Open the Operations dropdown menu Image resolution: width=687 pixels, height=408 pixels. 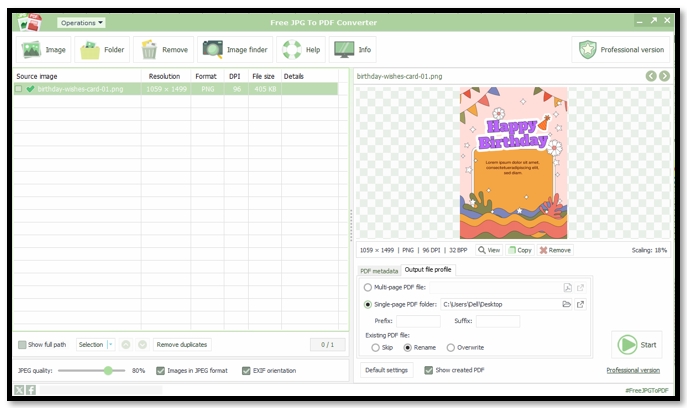[81, 23]
